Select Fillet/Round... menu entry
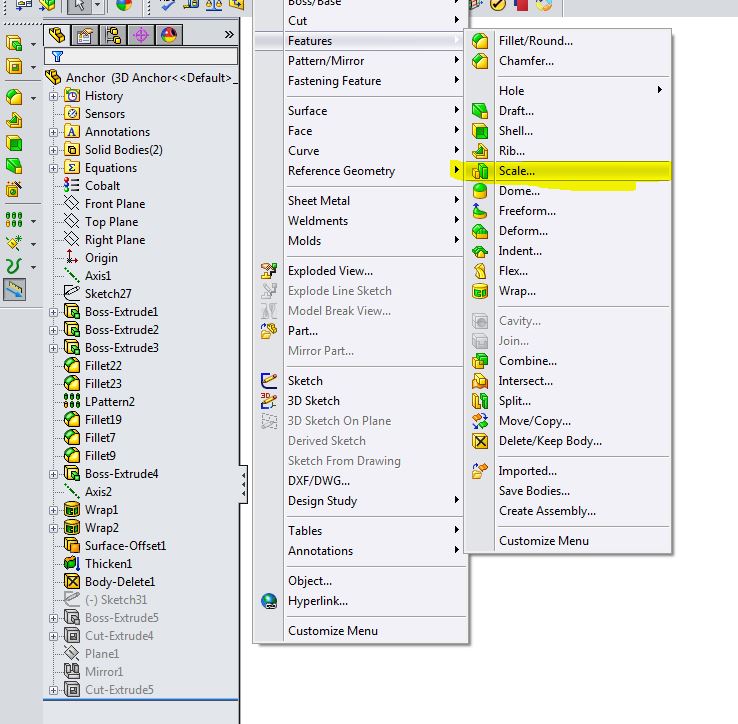 (536, 41)
